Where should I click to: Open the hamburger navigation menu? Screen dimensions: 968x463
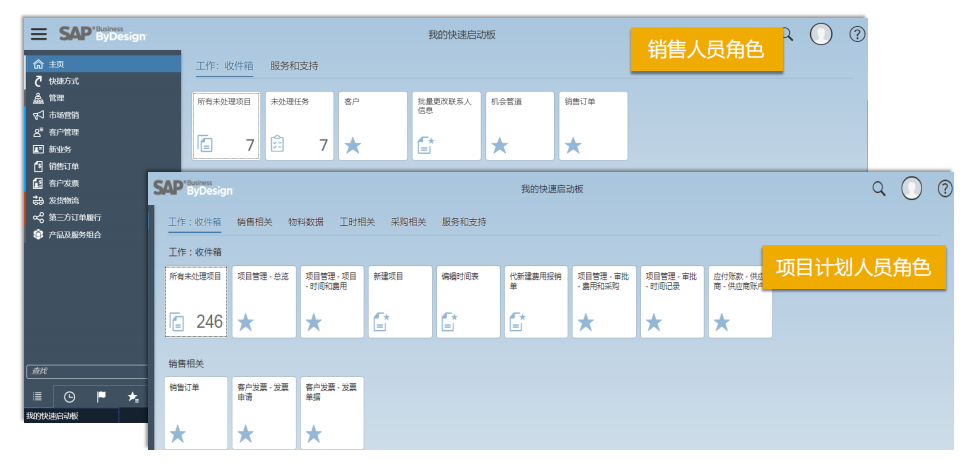[x=38, y=34]
